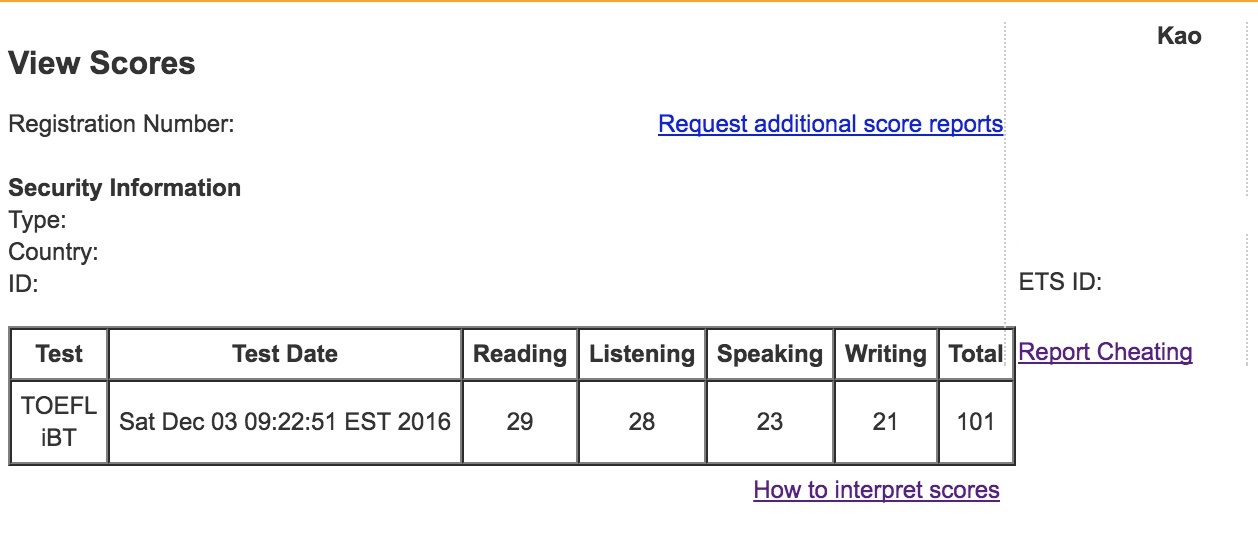Click the Registration Number label
The height and width of the screenshot is (534, 1258).
121,124
